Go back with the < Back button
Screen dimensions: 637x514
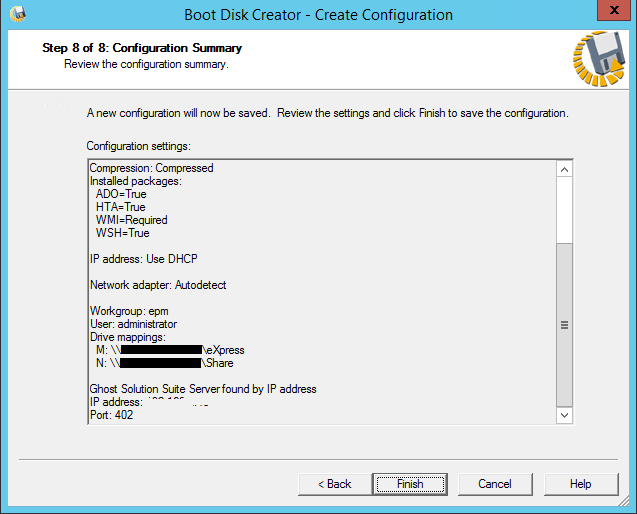335,484
